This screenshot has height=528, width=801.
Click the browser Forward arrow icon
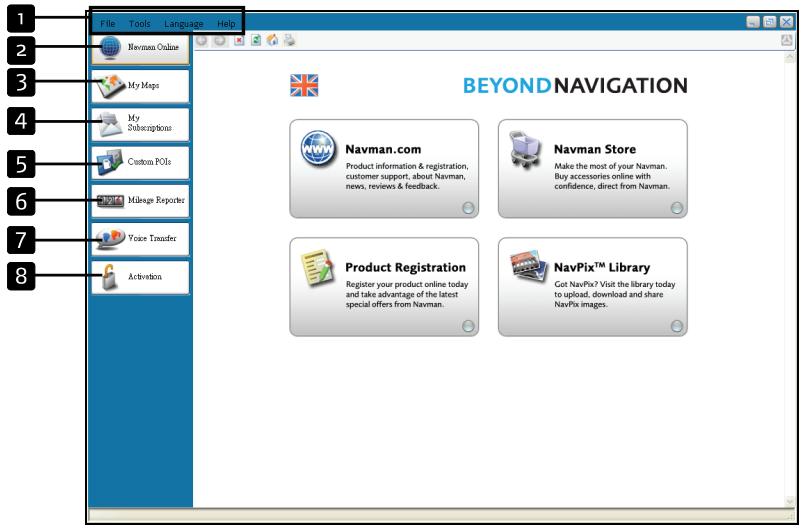coord(220,40)
